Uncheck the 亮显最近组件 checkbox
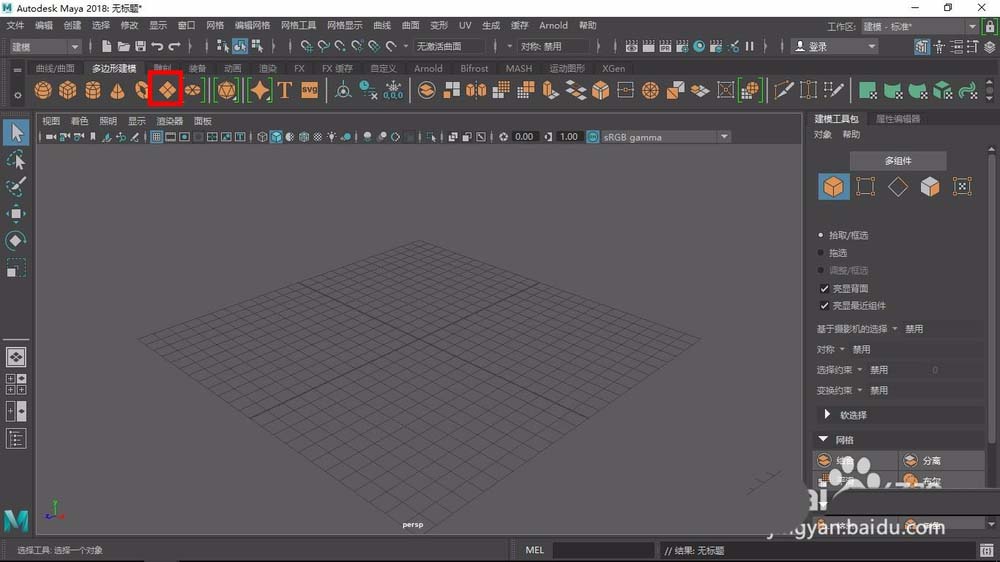1000x562 pixels. coord(824,306)
